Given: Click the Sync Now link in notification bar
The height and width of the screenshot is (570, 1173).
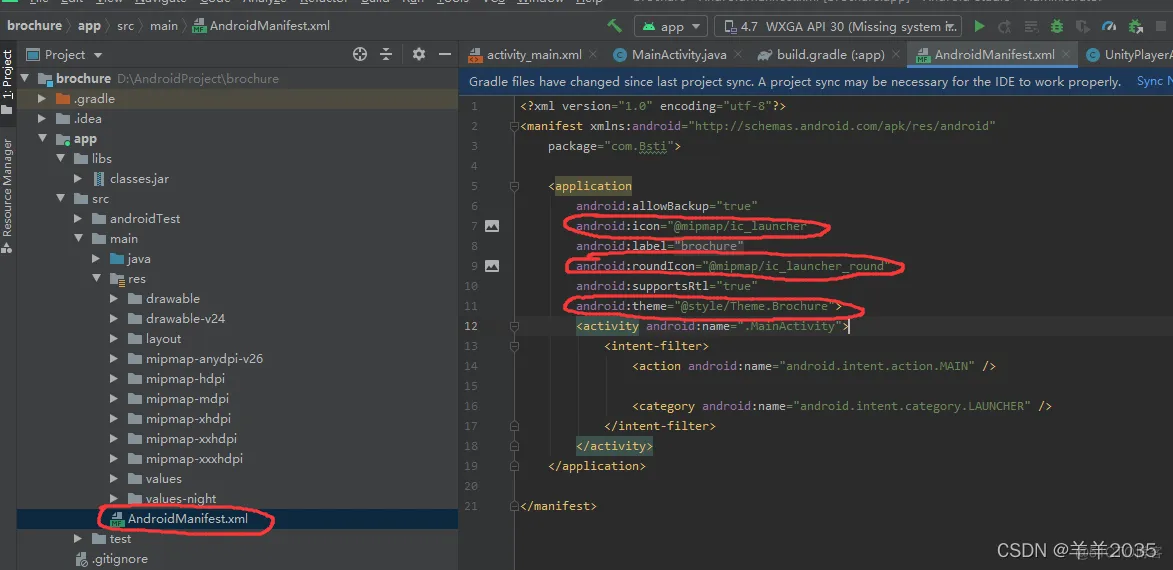Looking at the screenshot, I should click(1154, 82).
